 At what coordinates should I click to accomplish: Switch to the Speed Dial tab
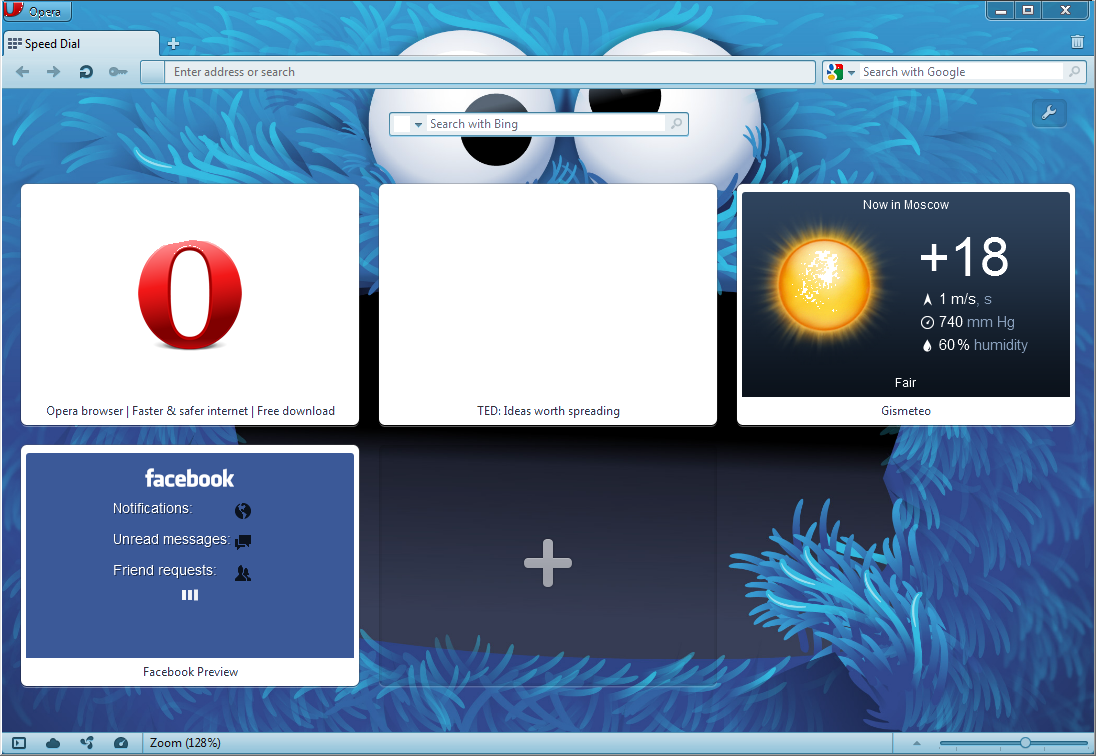(80, 43)
